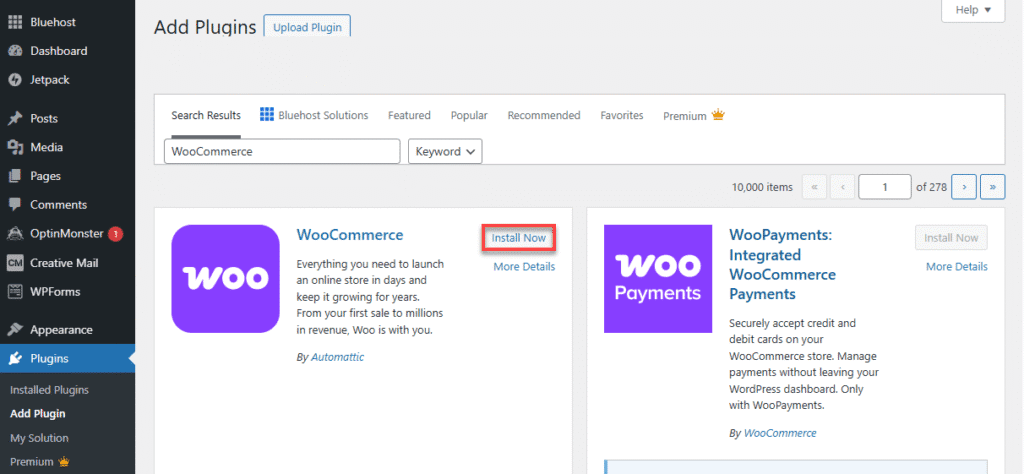
Task: Click the Posts pushpin icon
Action: tap(15, 118)
